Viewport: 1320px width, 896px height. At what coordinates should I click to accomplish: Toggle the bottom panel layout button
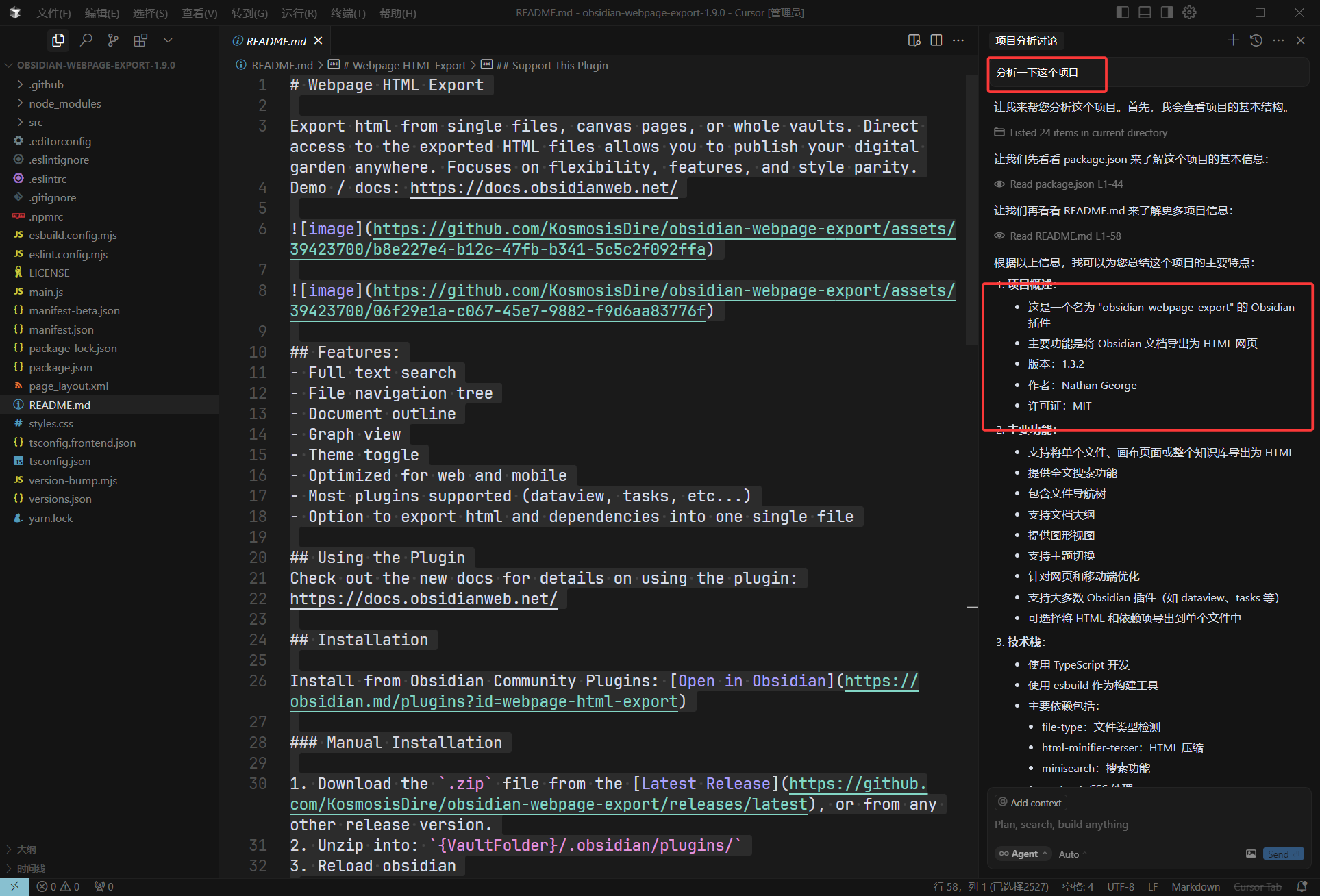tap(1145, 12)
